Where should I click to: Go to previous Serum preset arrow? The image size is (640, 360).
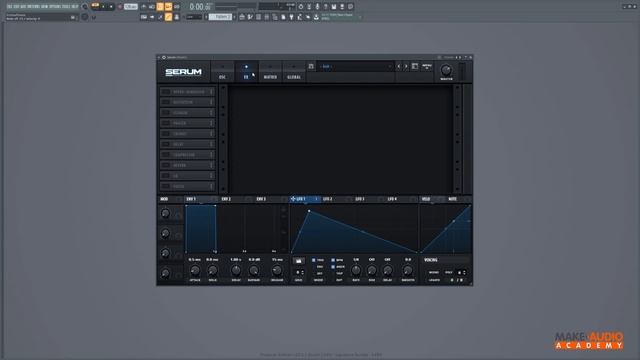pyautogui.click(x=399, y=66)
